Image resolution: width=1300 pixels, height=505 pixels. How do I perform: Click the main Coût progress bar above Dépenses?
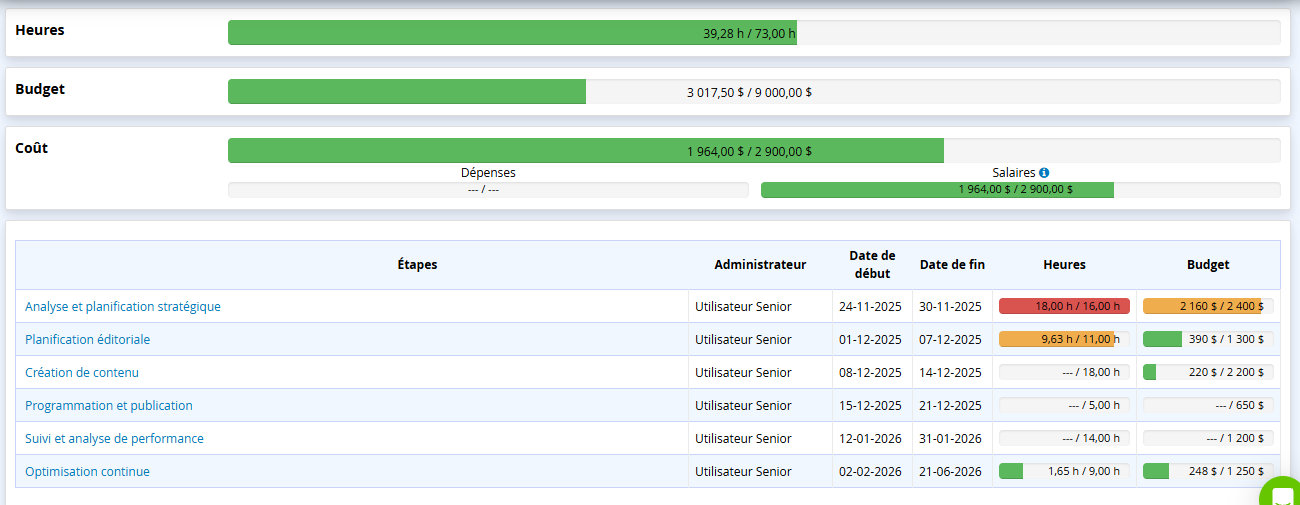754,151
